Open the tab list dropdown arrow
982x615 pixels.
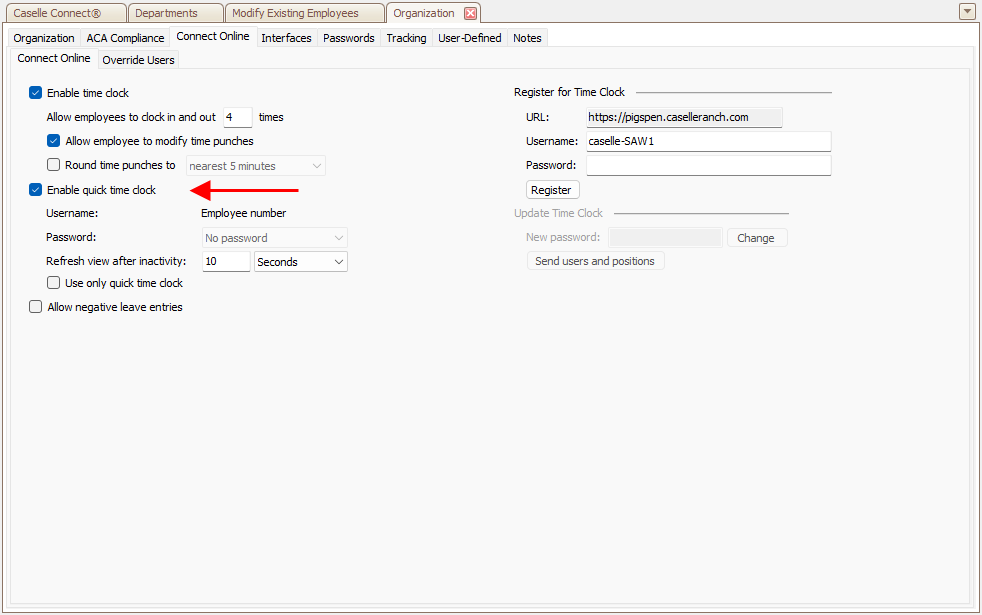coord(966,12)
